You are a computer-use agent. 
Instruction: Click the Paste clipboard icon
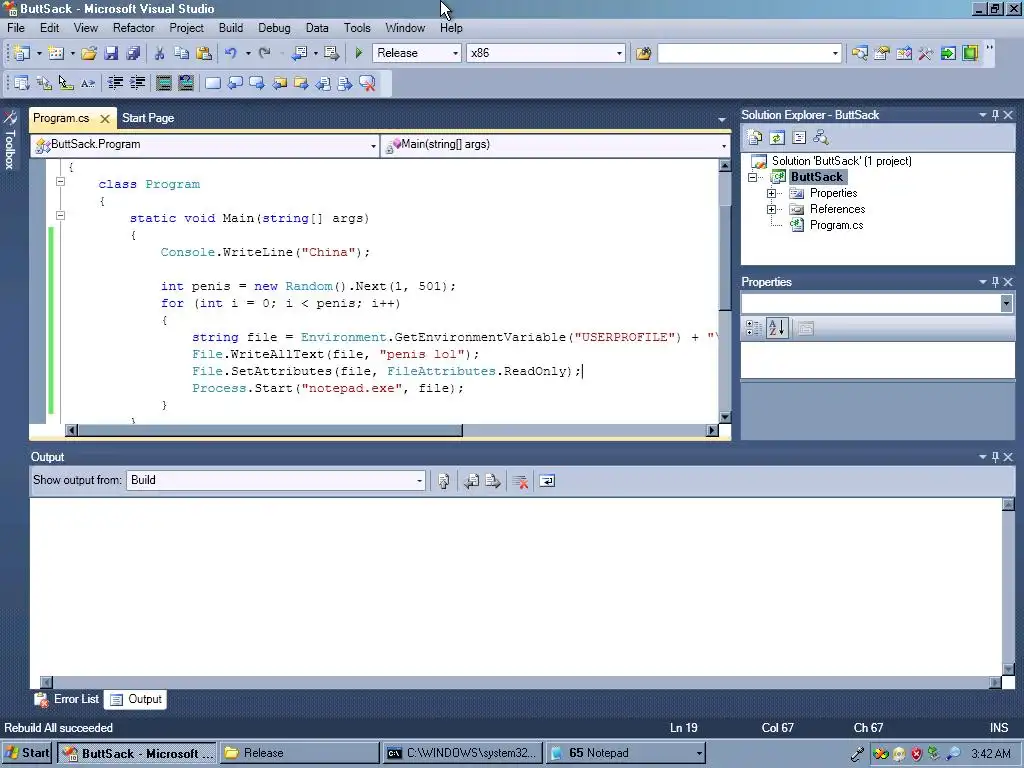(x=204, y=54)
